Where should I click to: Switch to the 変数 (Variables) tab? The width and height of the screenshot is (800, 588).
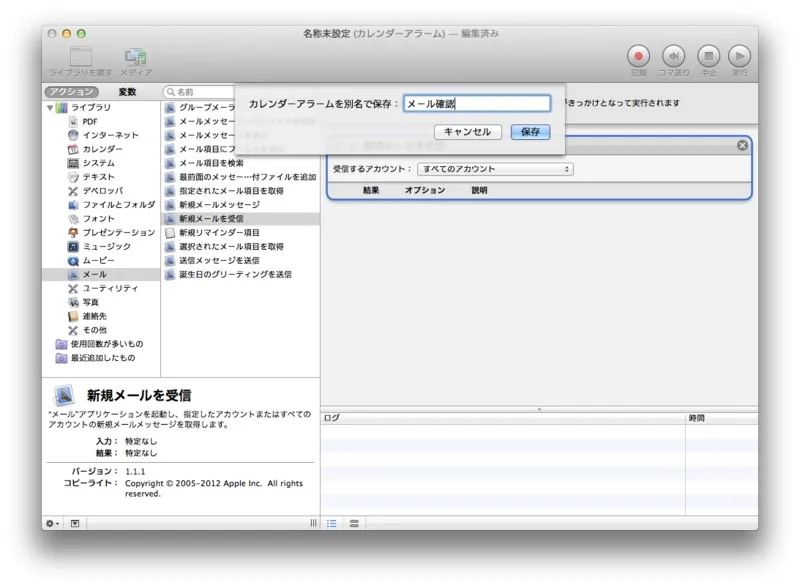pyautogui.click(x=127, y=92)
